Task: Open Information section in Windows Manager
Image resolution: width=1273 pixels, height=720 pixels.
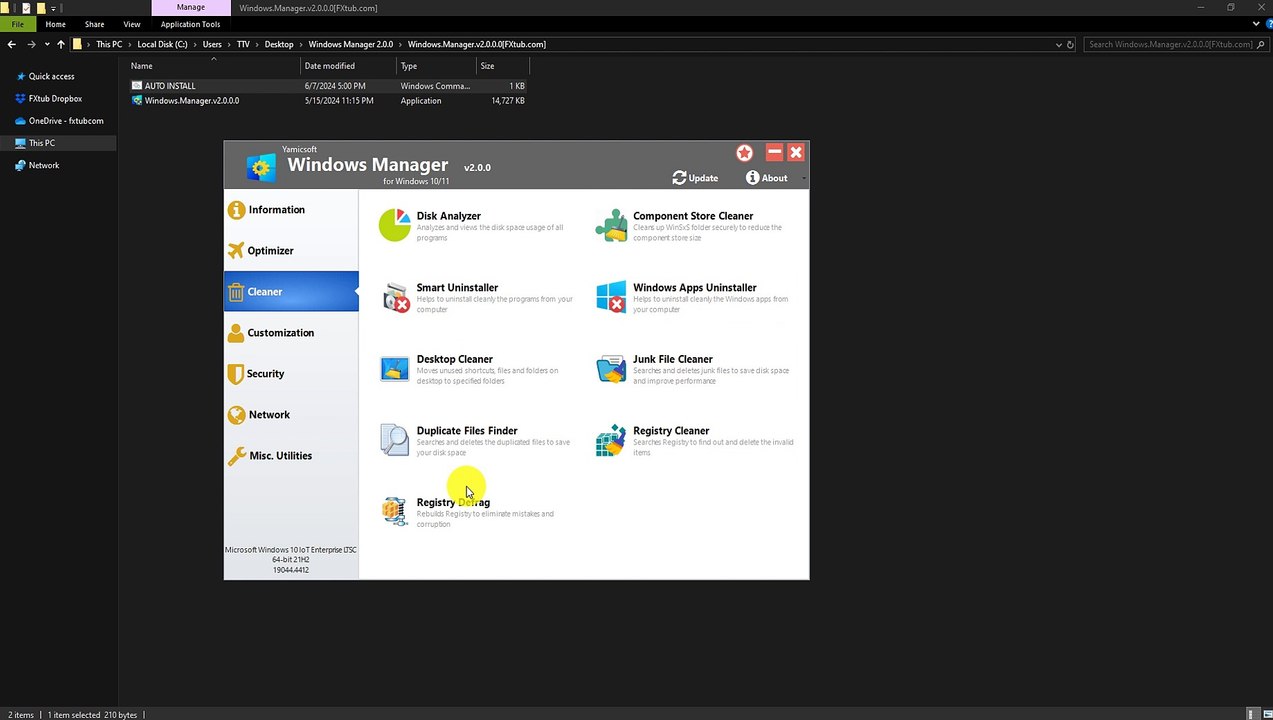Action: [291, 210]
